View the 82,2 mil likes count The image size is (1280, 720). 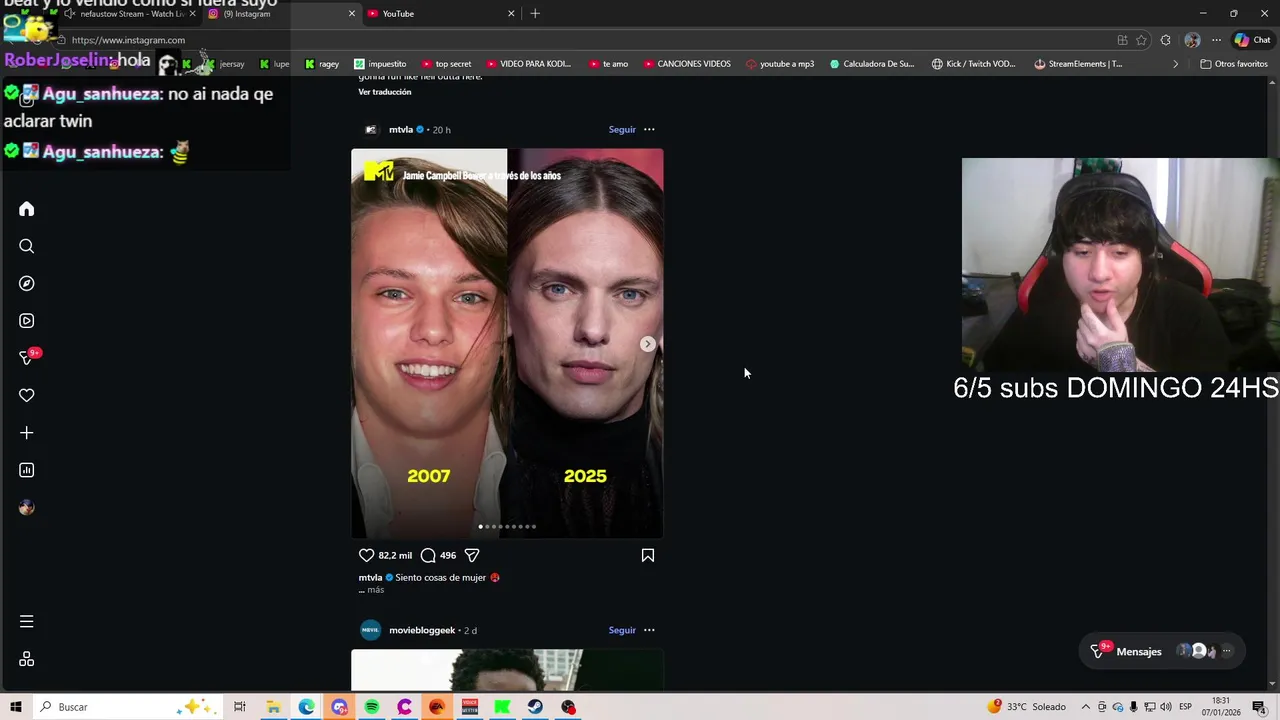395,555
